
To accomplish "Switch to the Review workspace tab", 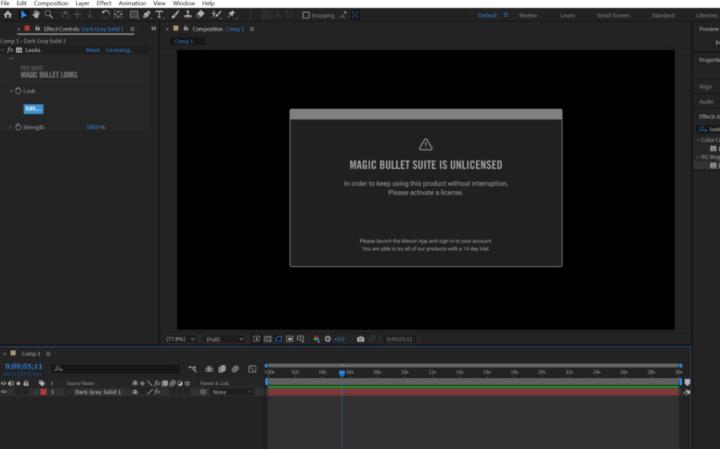I will tap(527, 16).
